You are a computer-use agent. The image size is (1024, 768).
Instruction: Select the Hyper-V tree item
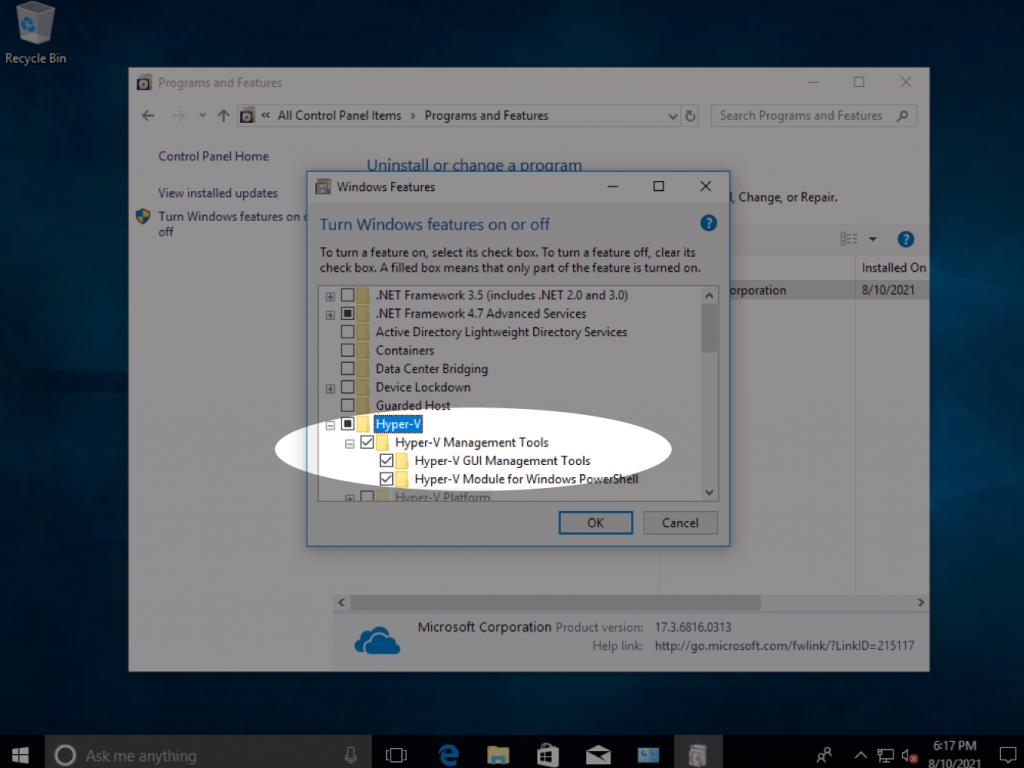[x=398, y=424]
